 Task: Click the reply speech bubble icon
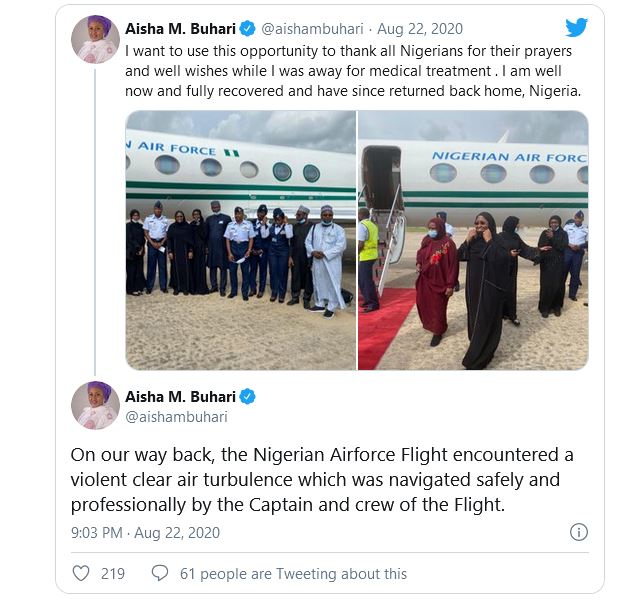pyautogui.click(x=160, y=573)
